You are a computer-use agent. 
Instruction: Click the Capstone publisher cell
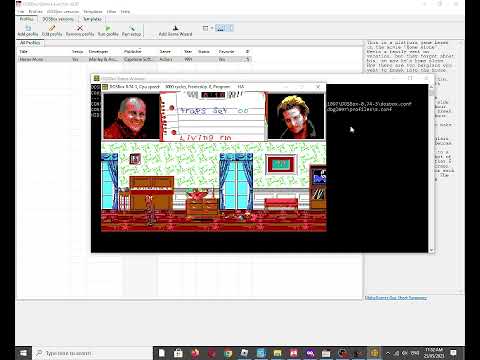pos(138,59)
